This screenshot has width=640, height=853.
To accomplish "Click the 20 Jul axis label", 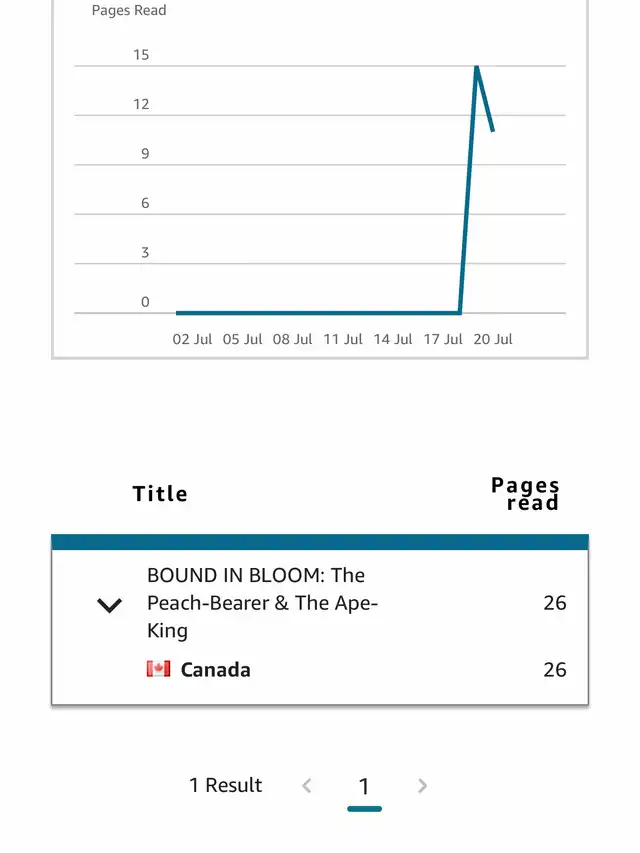I will point(493,339).
